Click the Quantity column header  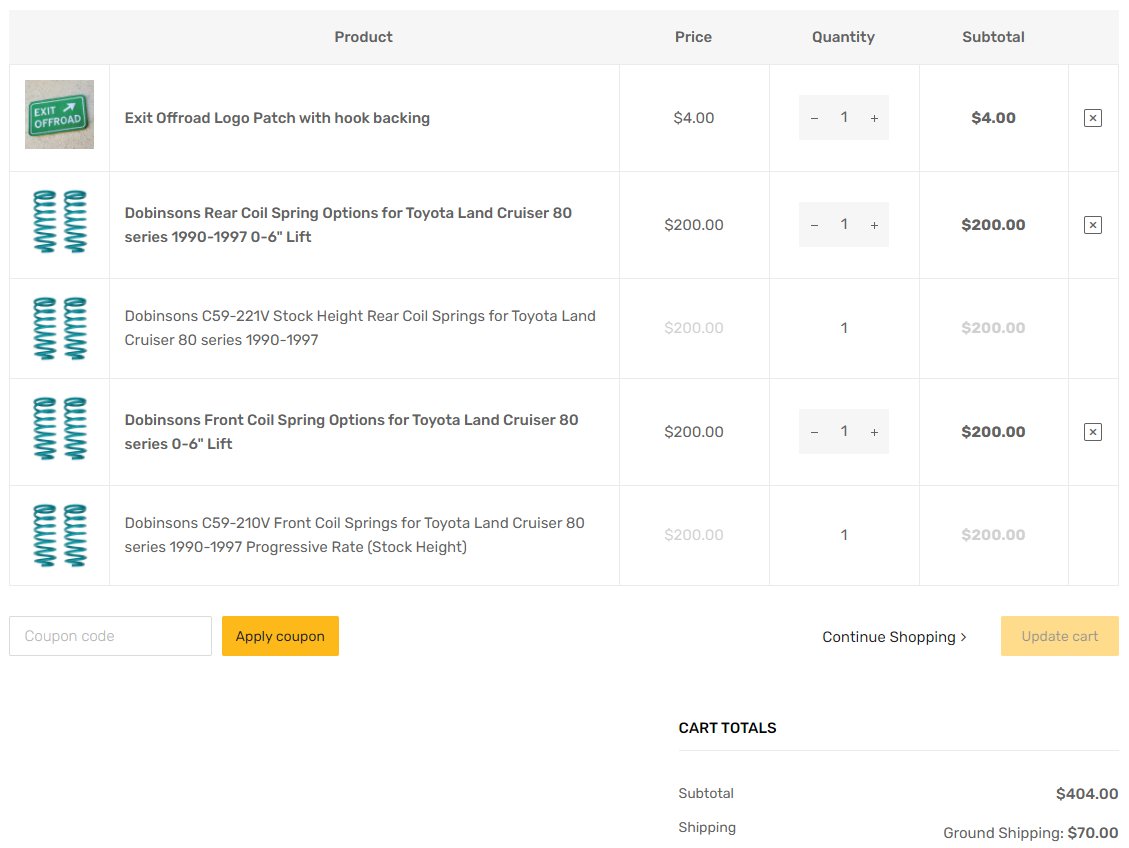coord(843,37)
